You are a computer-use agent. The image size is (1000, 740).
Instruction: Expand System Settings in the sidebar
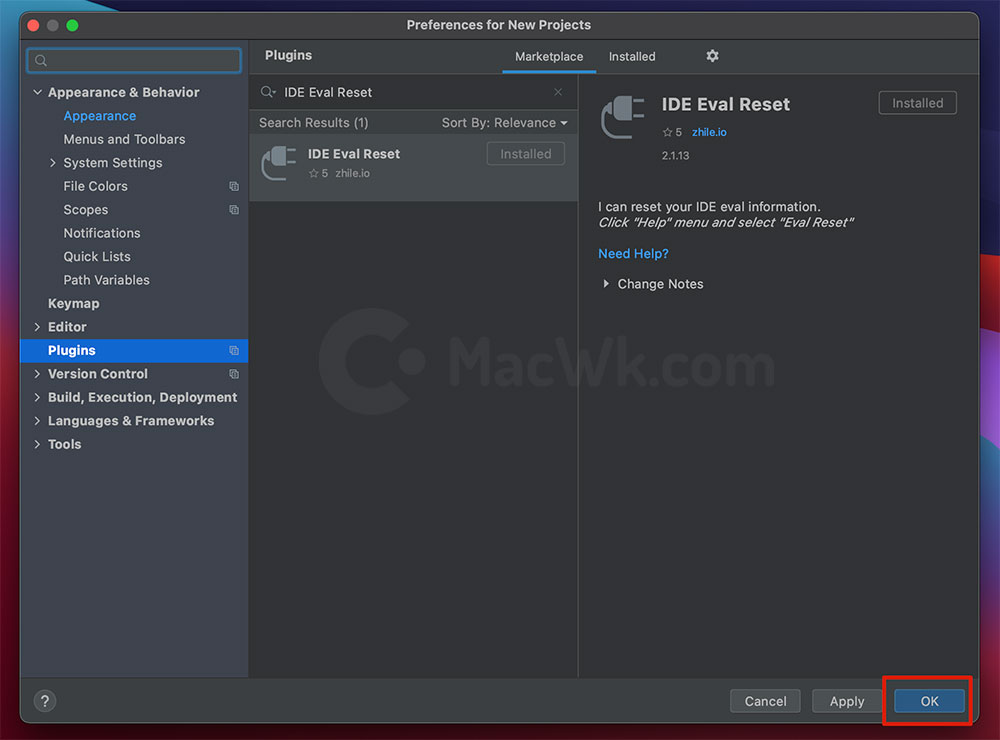click(x=53, y=163)
